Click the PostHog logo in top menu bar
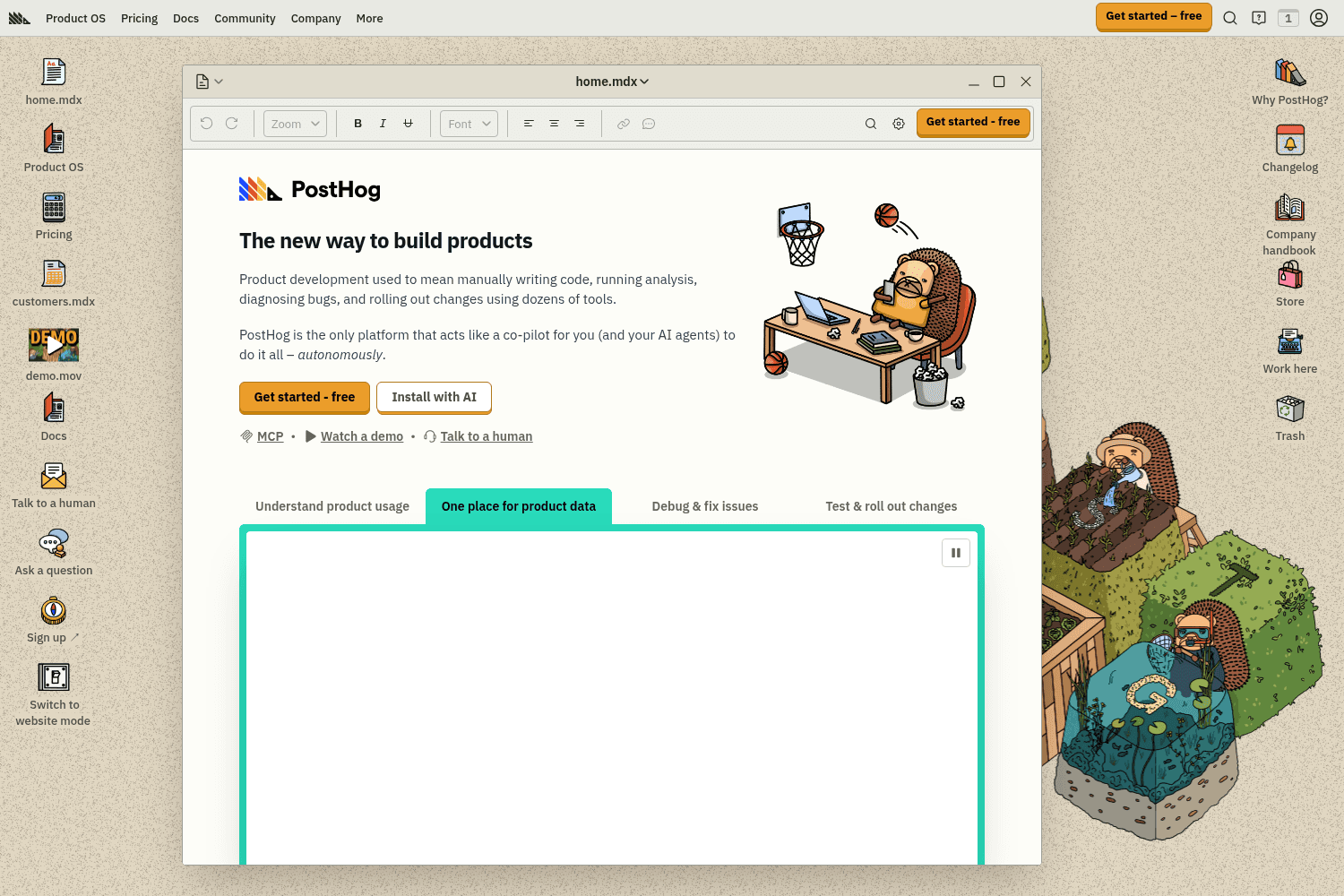 (x=20, y=18)
